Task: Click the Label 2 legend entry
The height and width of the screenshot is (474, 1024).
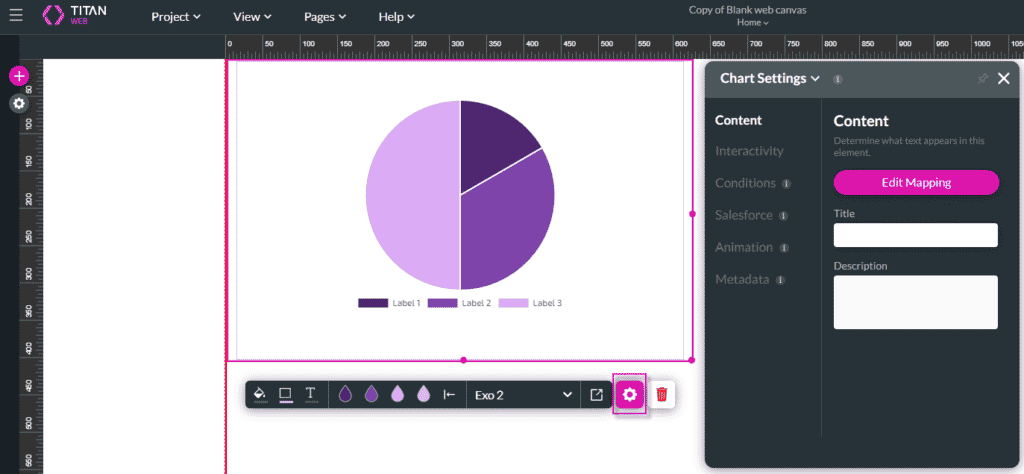Action: pyautogui.click(x=459, y=303)
